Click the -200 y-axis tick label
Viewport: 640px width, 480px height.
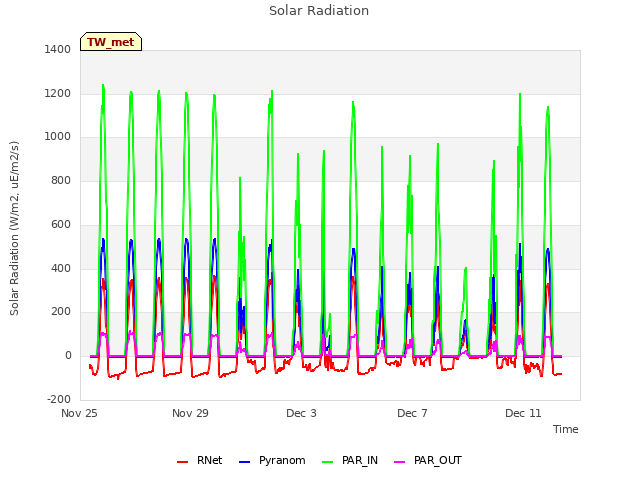point(59,399)
